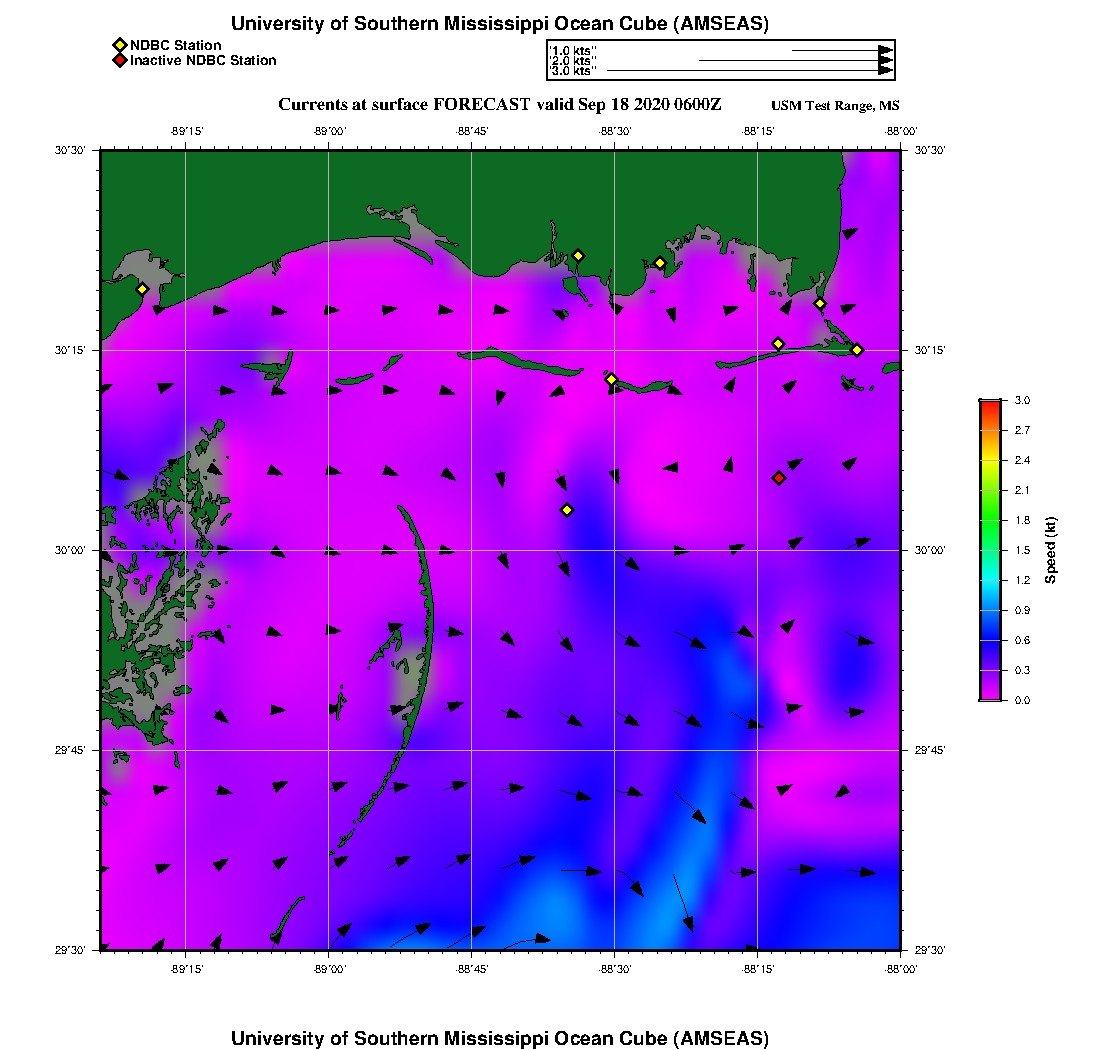This screenshot has height=1050, width=1100.
Task: Click the forecast valid time heading text
Action: coord(499,105)
